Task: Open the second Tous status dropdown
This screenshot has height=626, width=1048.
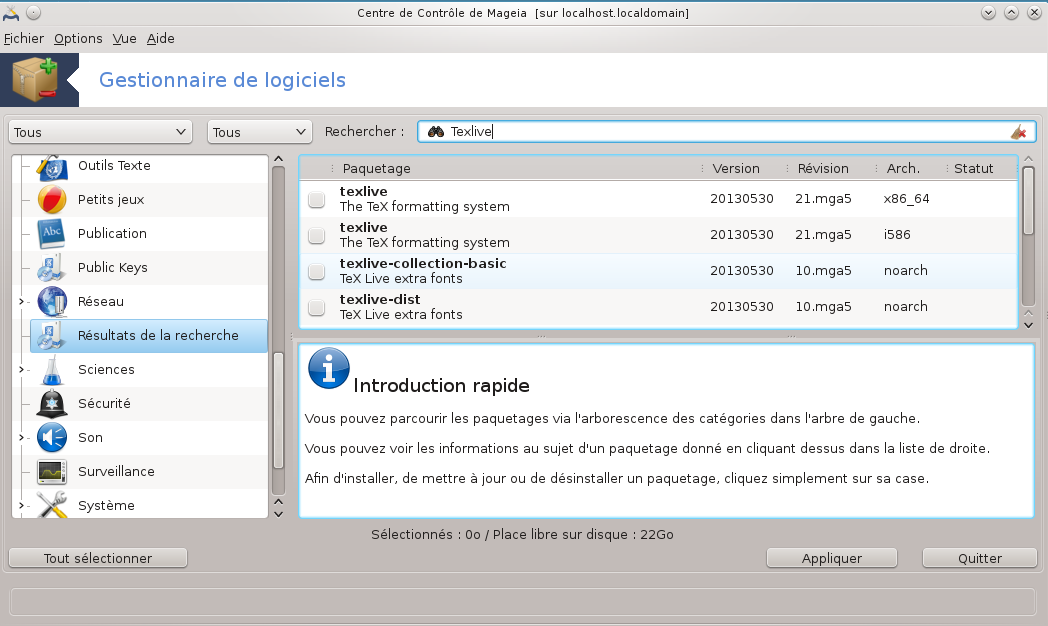Action: [260, 132]
